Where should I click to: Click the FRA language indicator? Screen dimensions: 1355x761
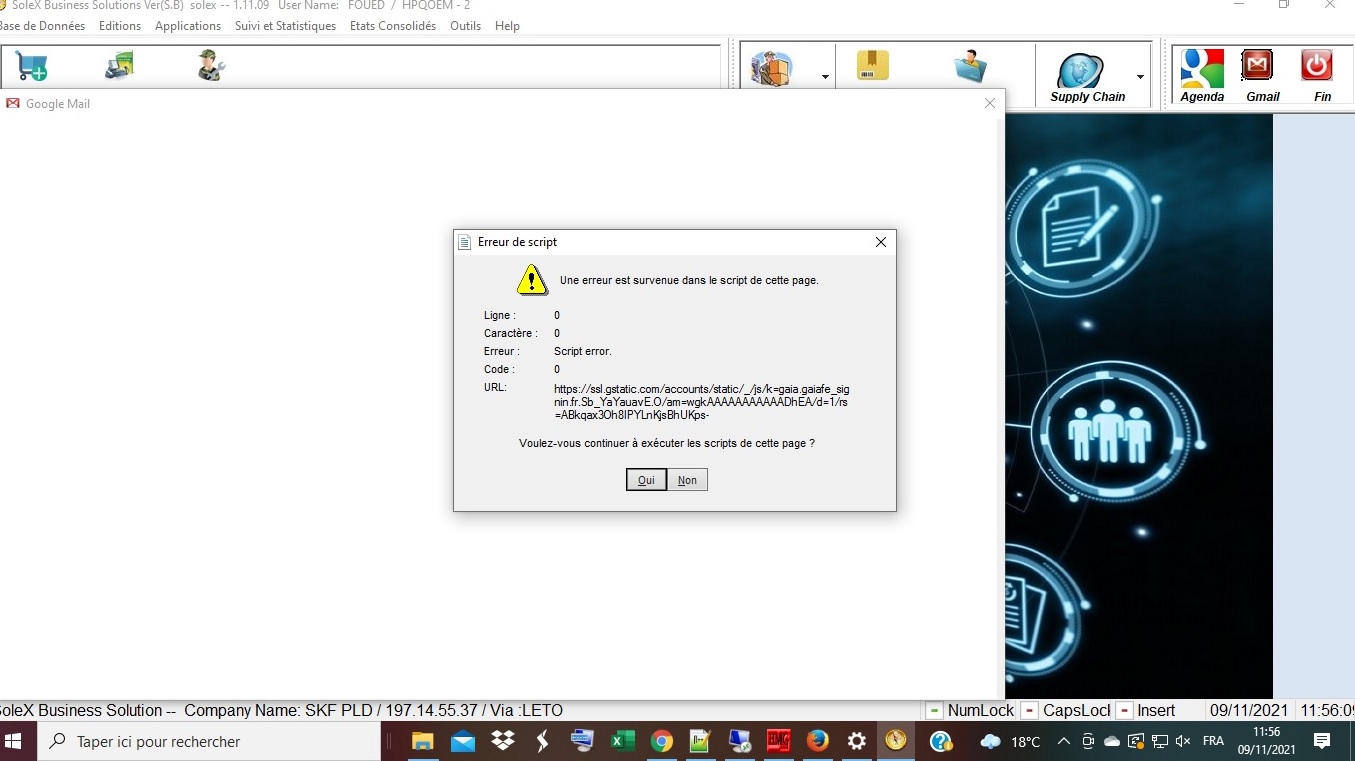tap(1213, 741)
